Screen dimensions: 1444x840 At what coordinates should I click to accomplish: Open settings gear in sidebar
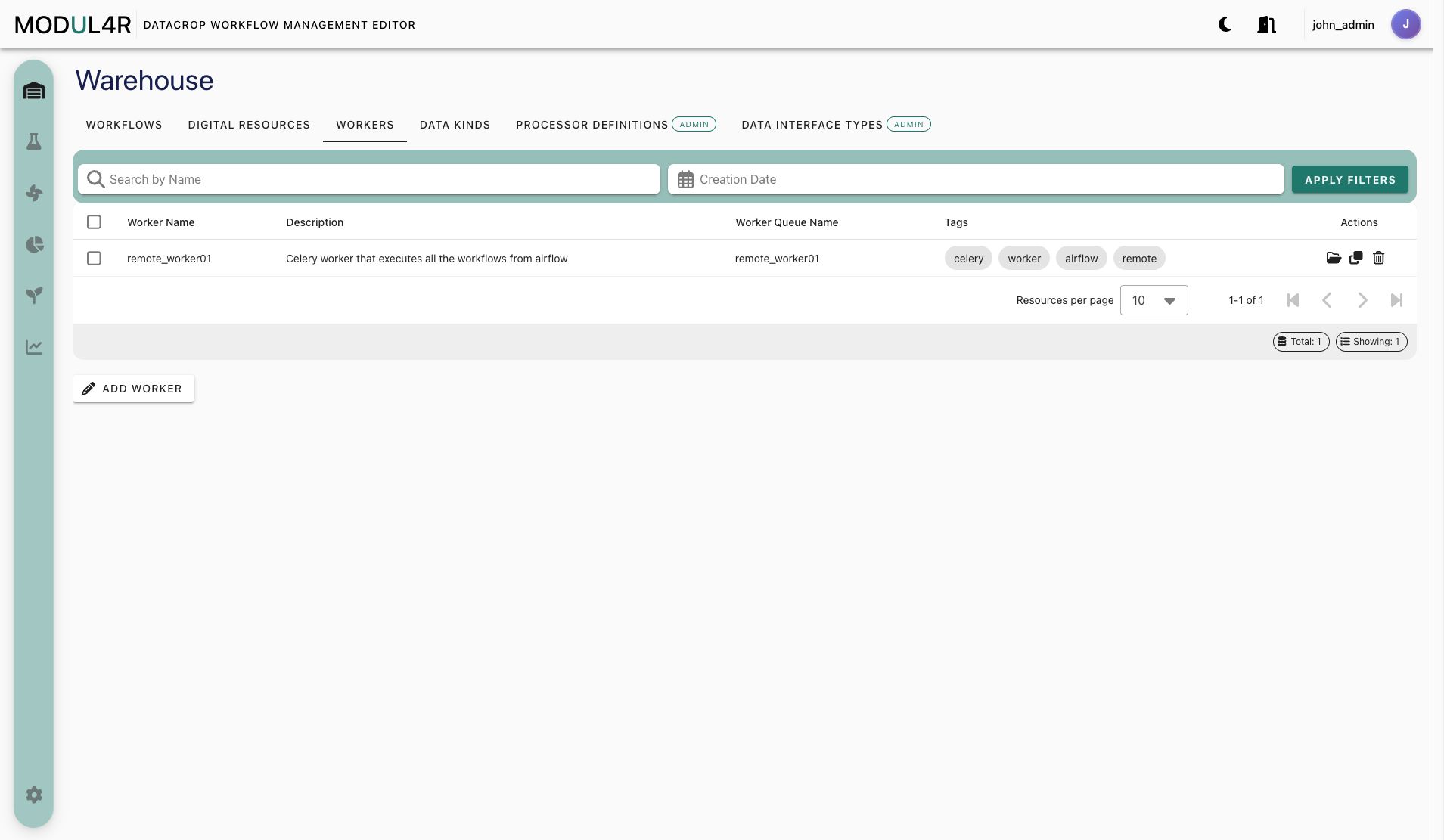point(34,795)
